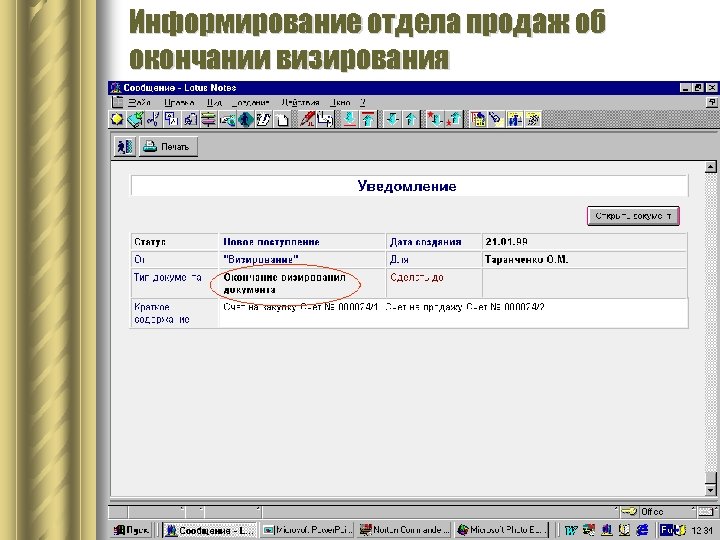The width and height of the screenshot is (720, 540).
Task: Switch to Norton Commander taskbar button
Action: [404, 530]
